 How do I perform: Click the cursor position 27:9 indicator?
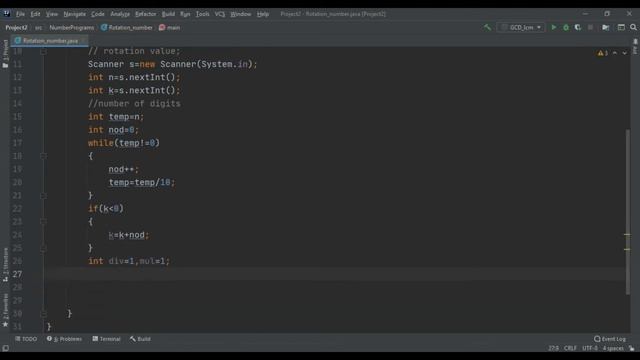coord(553,348)
